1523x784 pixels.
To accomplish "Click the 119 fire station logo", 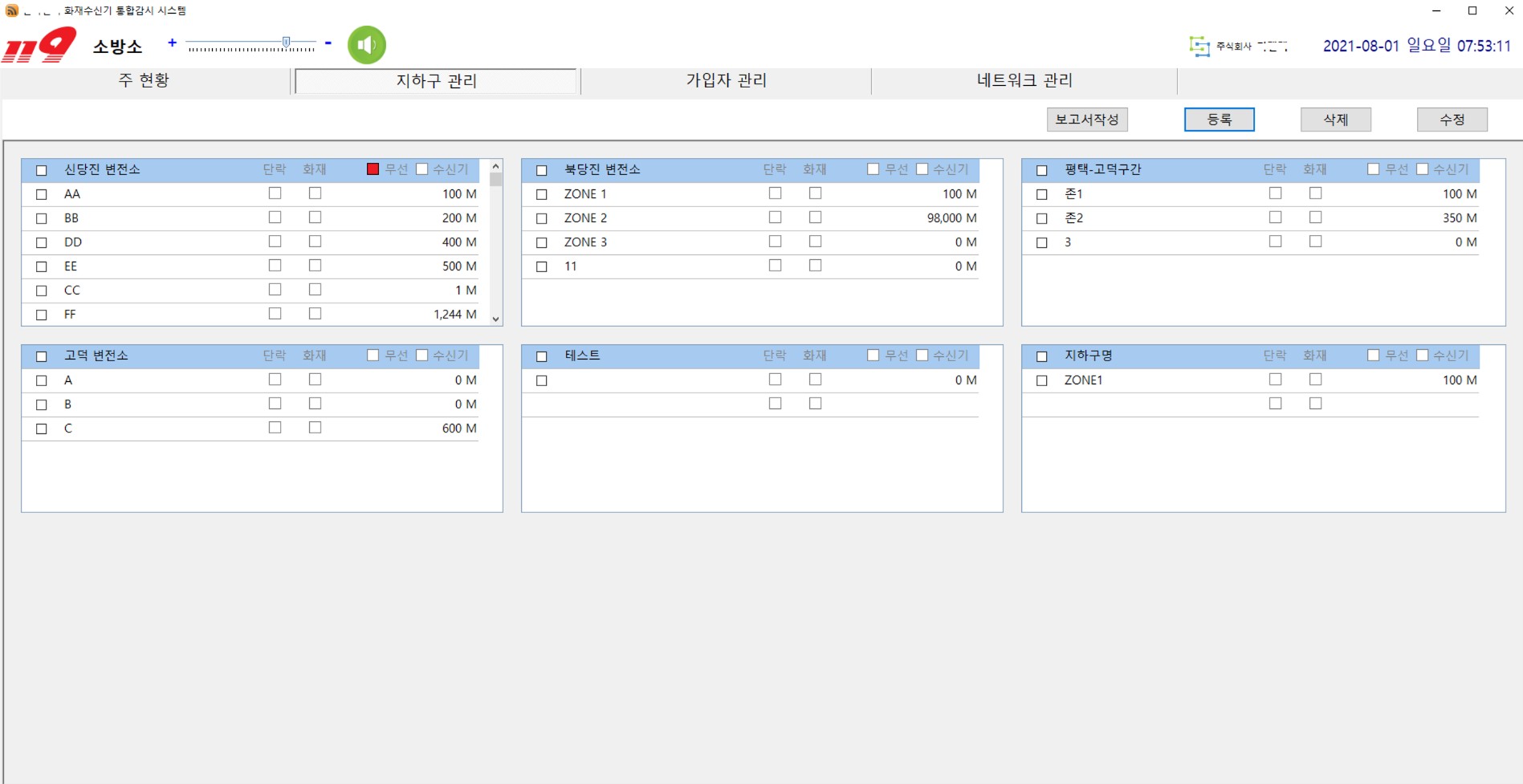I will [x=40, y=45].
